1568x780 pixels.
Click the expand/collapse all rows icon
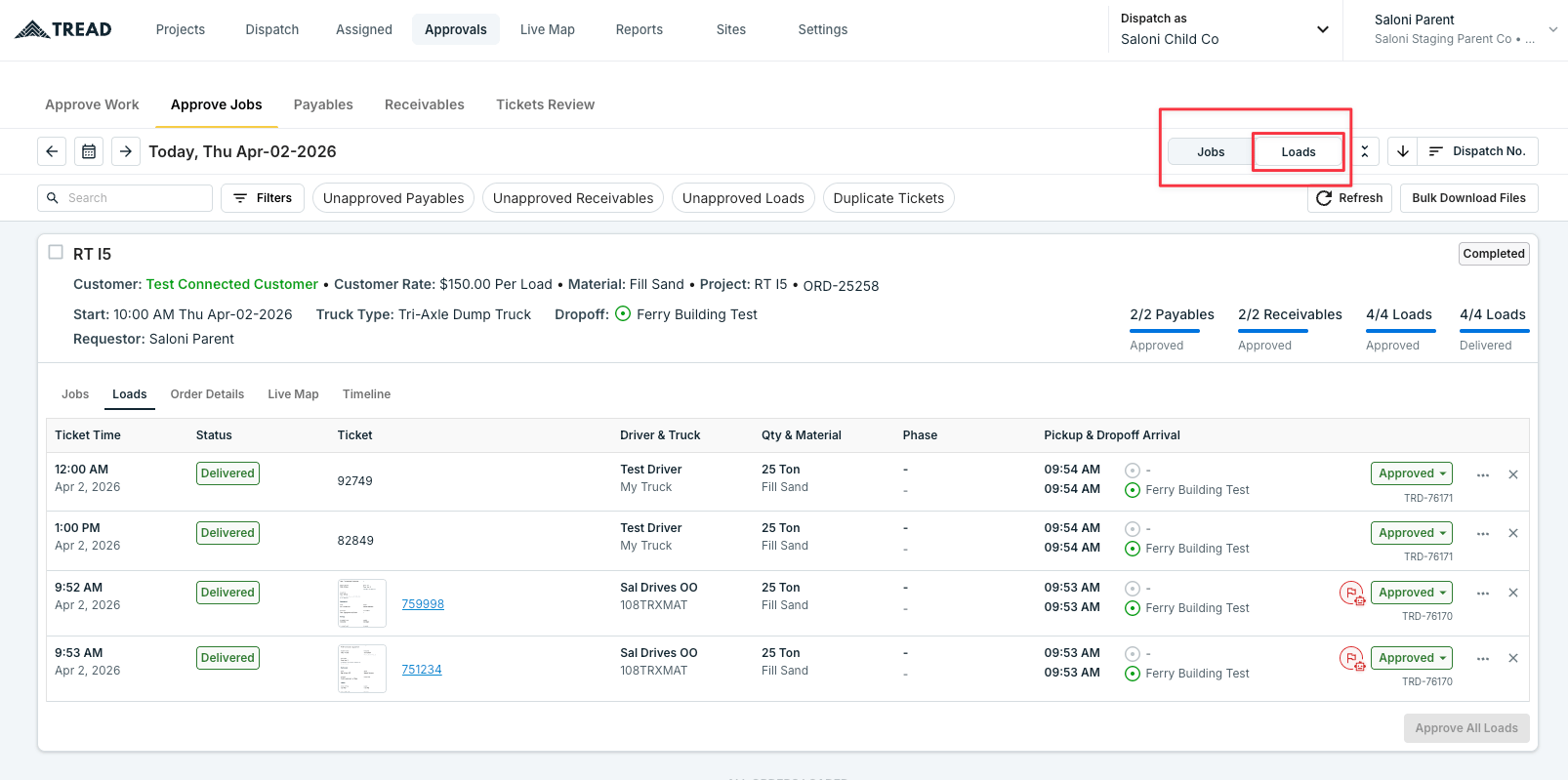(1365, 151)
